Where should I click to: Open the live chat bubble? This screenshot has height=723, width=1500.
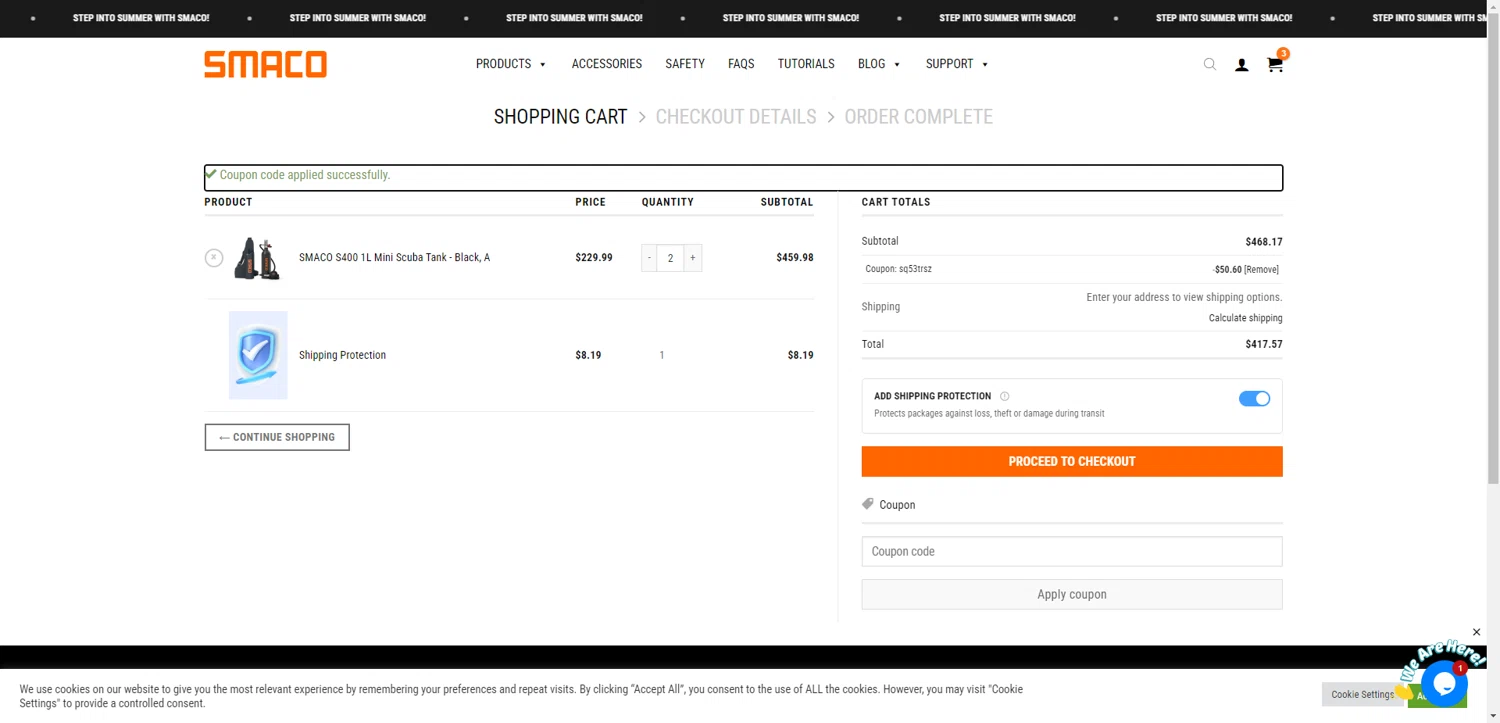click(1444, 684)
